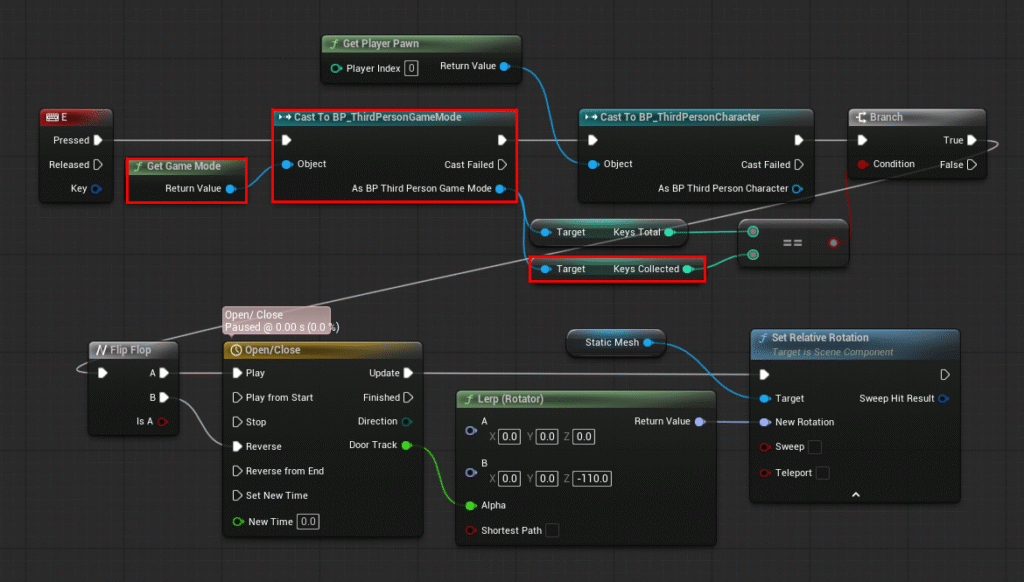
Task: Click the Player Index input field
Action: tap(411, 68)
